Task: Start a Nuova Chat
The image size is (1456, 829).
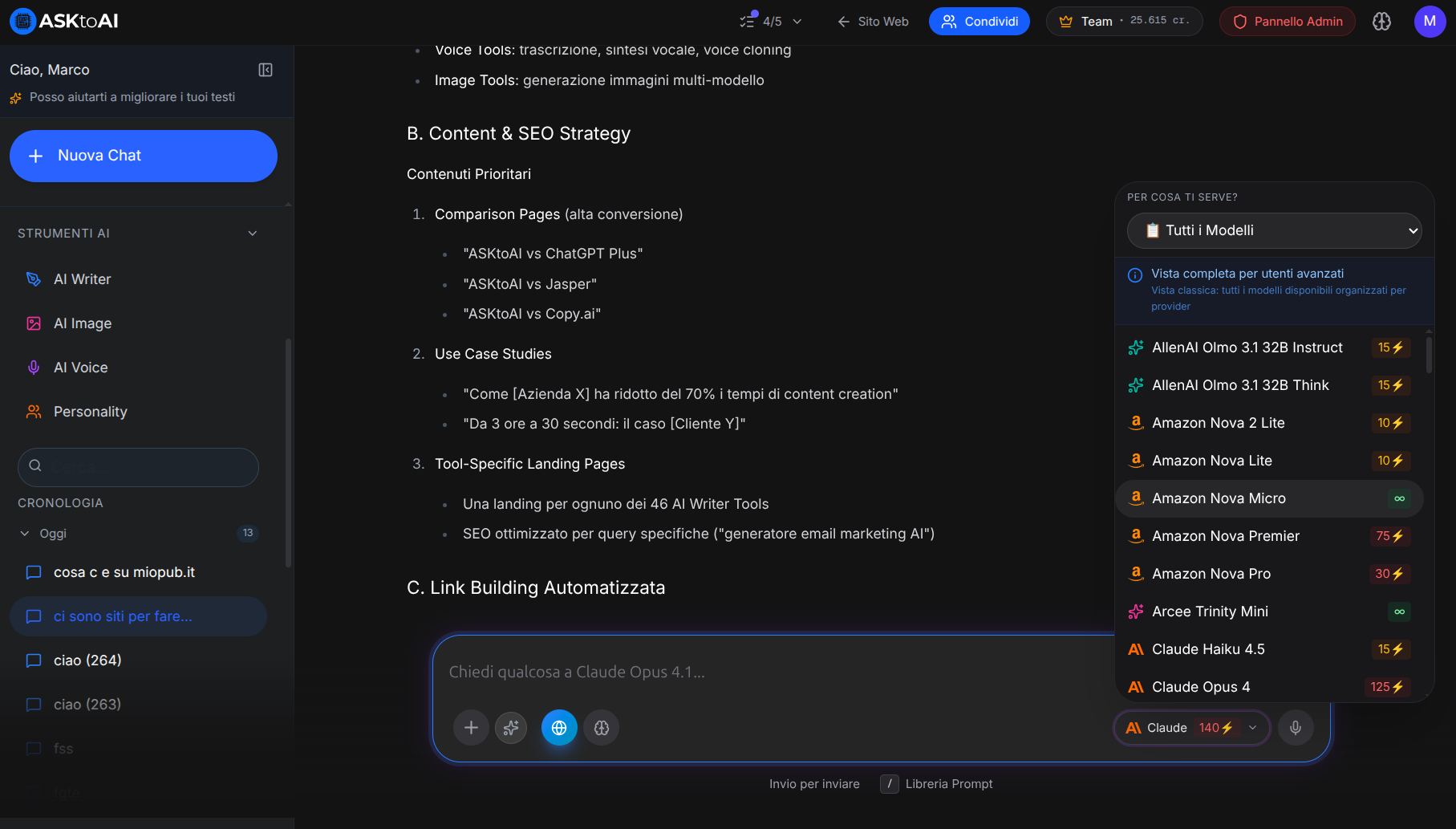Action: [144, 156]
